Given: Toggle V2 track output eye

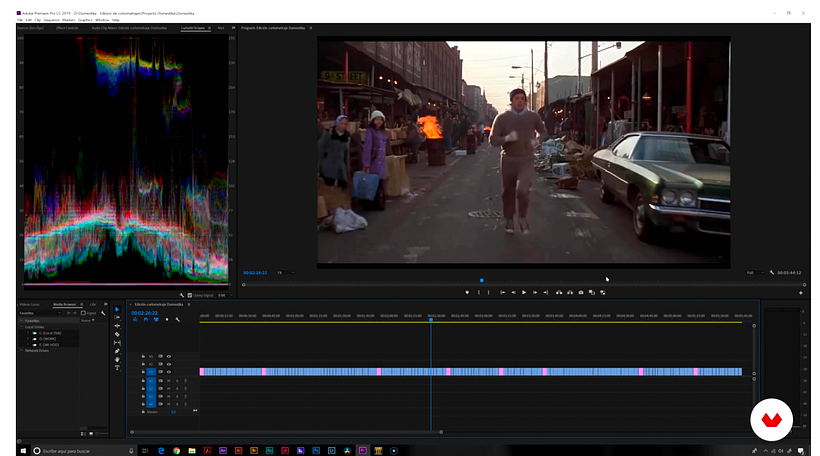Looking at the screenshot, I should tap(169, 364).
